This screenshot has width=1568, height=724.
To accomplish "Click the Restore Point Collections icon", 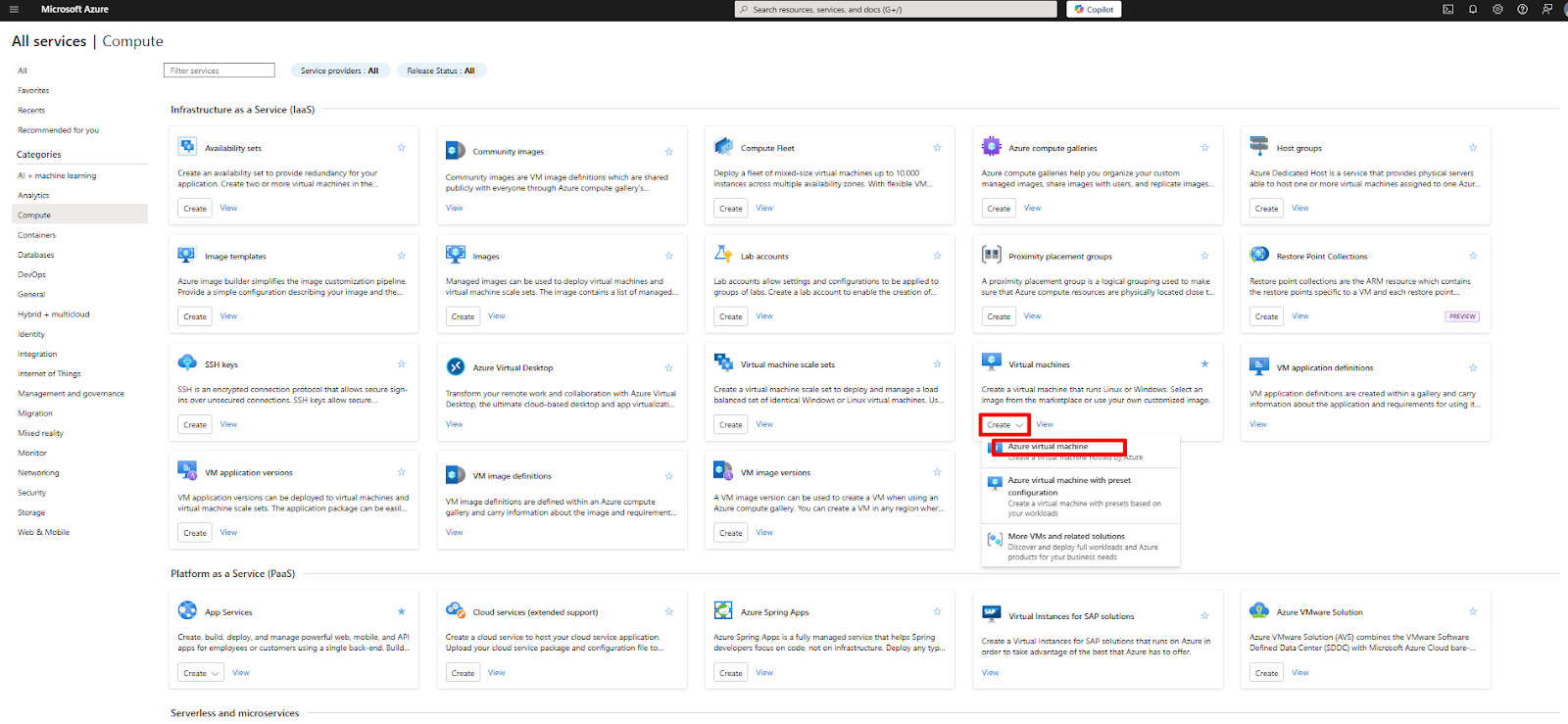I will (1259, 255).
